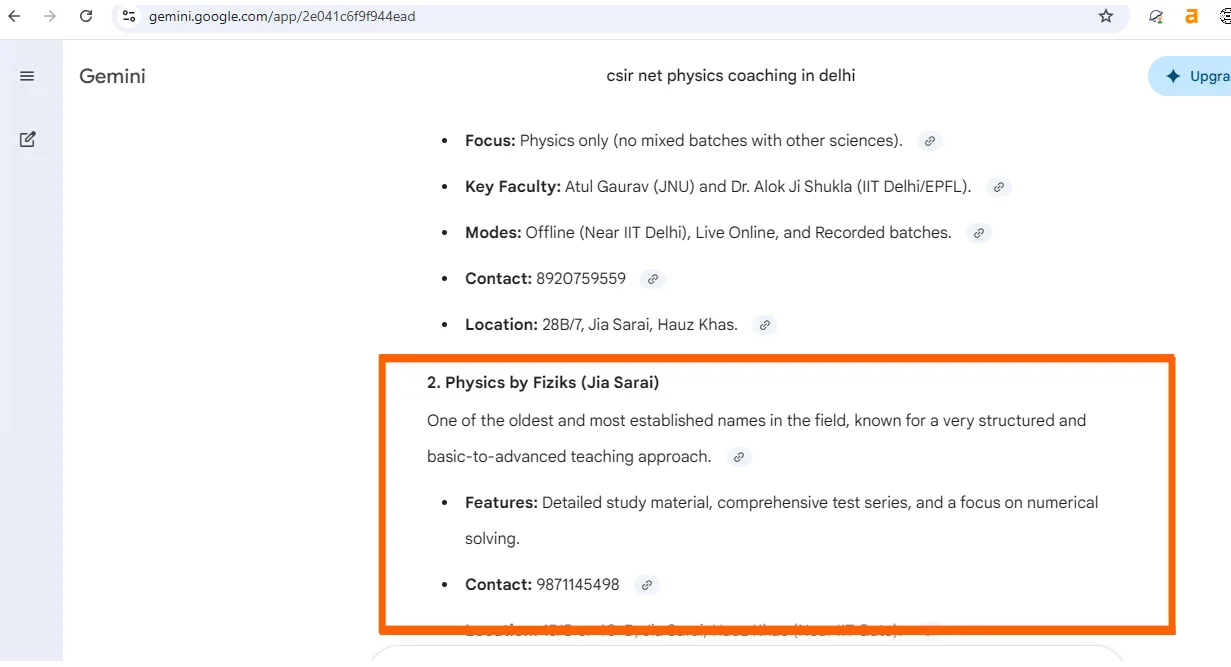This screenshot has height=667, width=1231.
Task: Click the Physics by Fiziks heading
Action: tap(543, 382)
